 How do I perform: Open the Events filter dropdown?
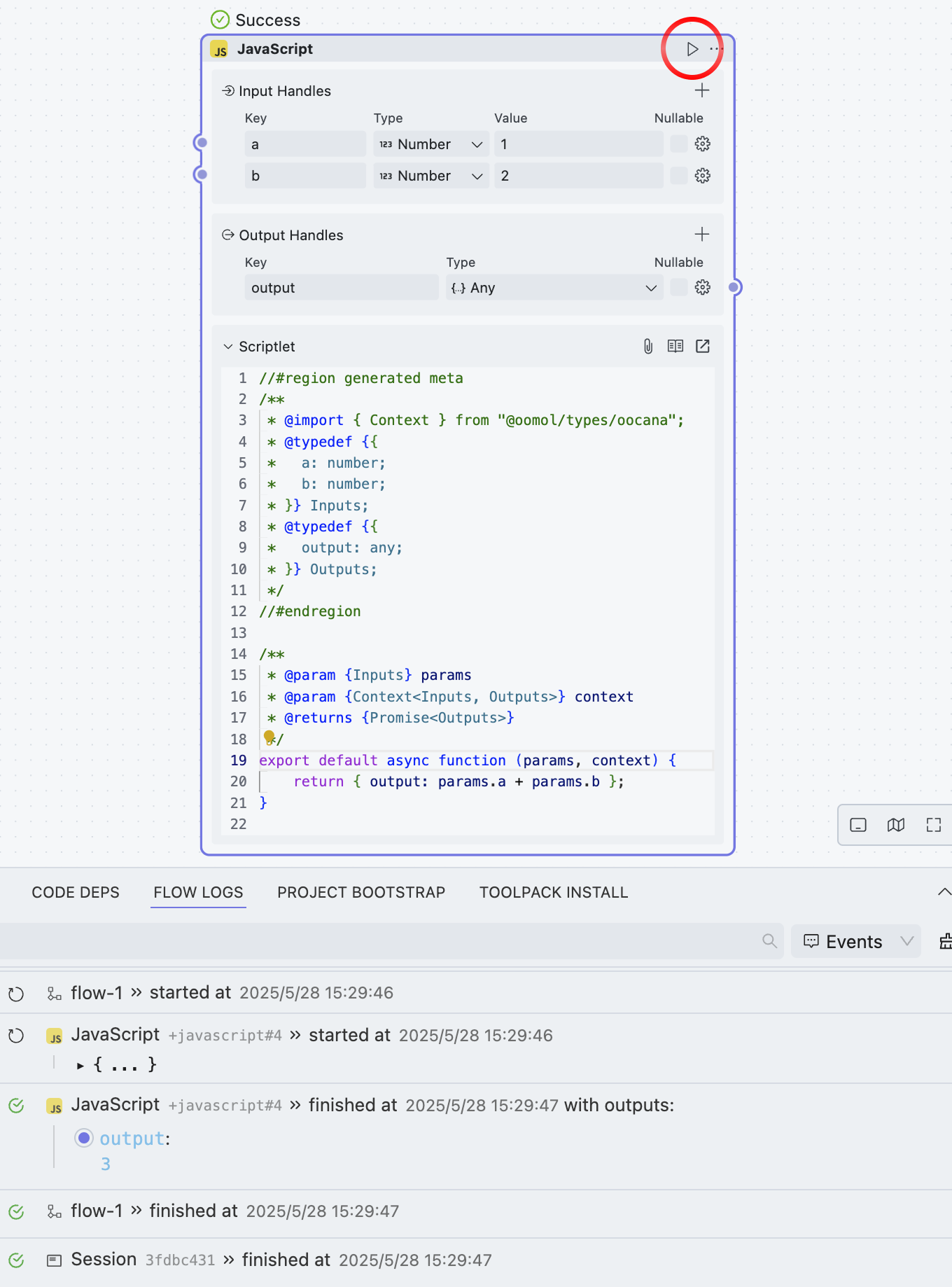(857, 942)
